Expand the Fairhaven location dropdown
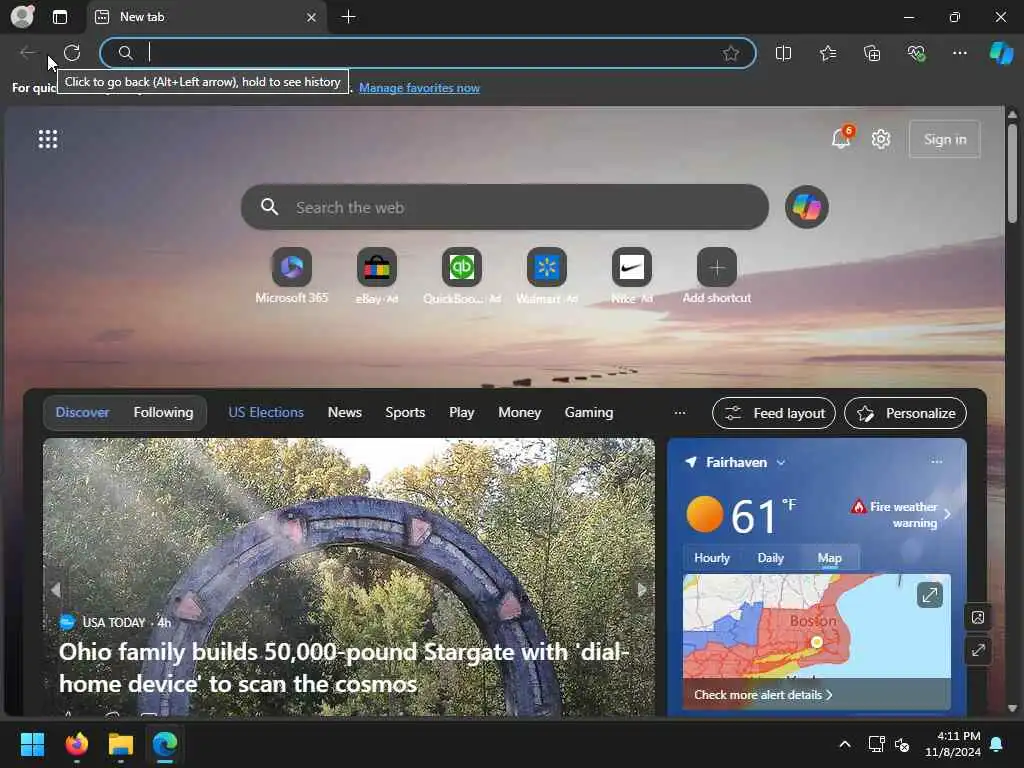The image size is (1024, 768). [x=780, y=462]
